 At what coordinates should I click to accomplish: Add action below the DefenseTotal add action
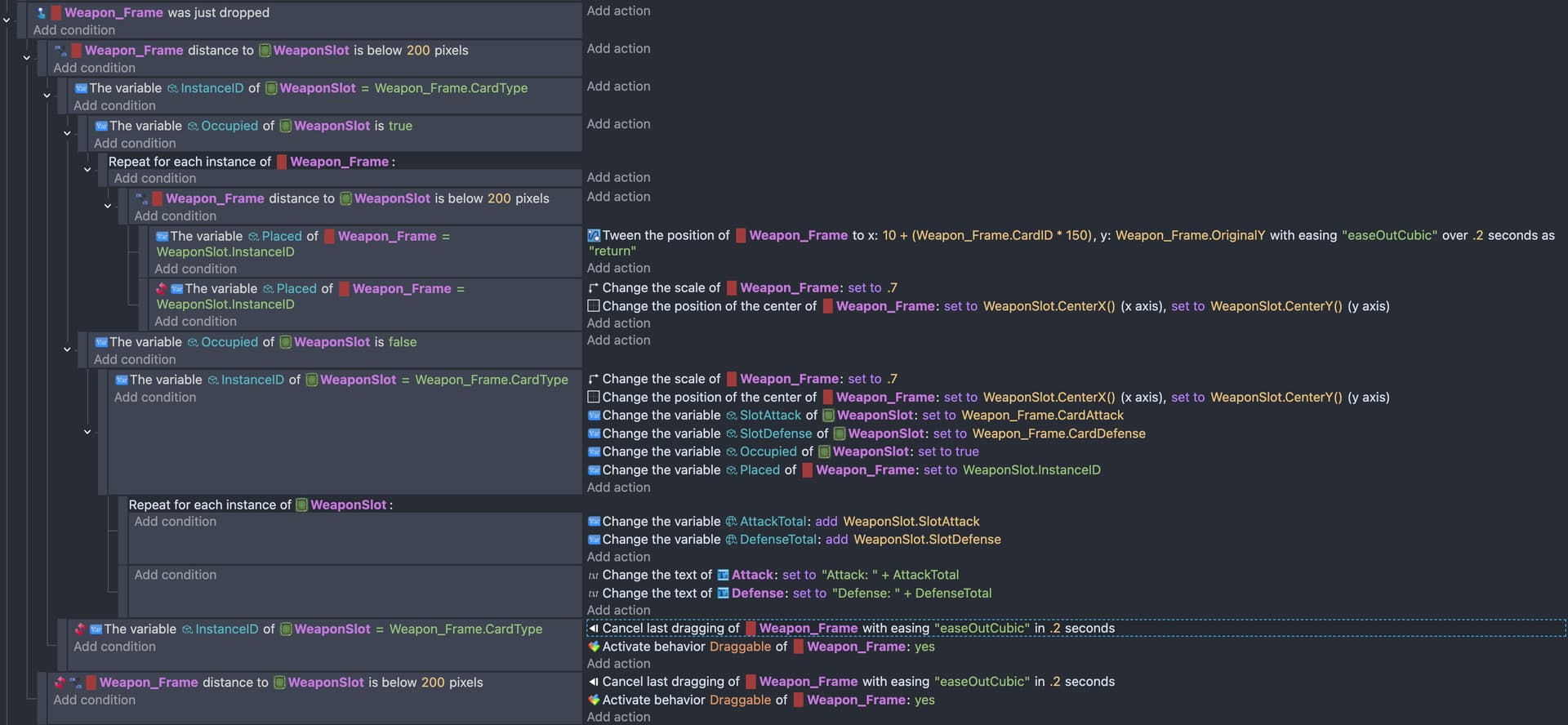point(618,557)
